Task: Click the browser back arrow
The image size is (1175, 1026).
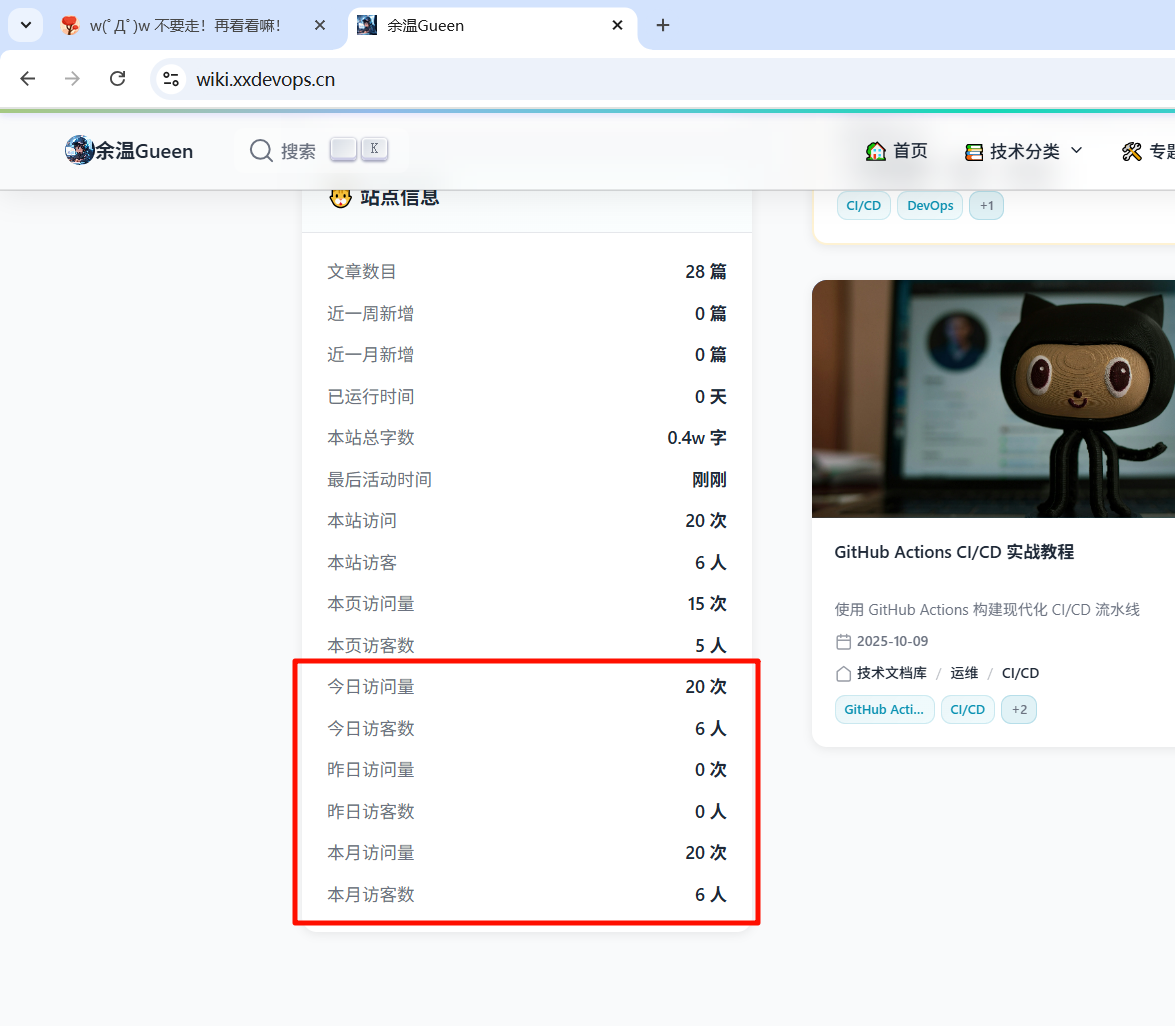Action: point(28,79)
